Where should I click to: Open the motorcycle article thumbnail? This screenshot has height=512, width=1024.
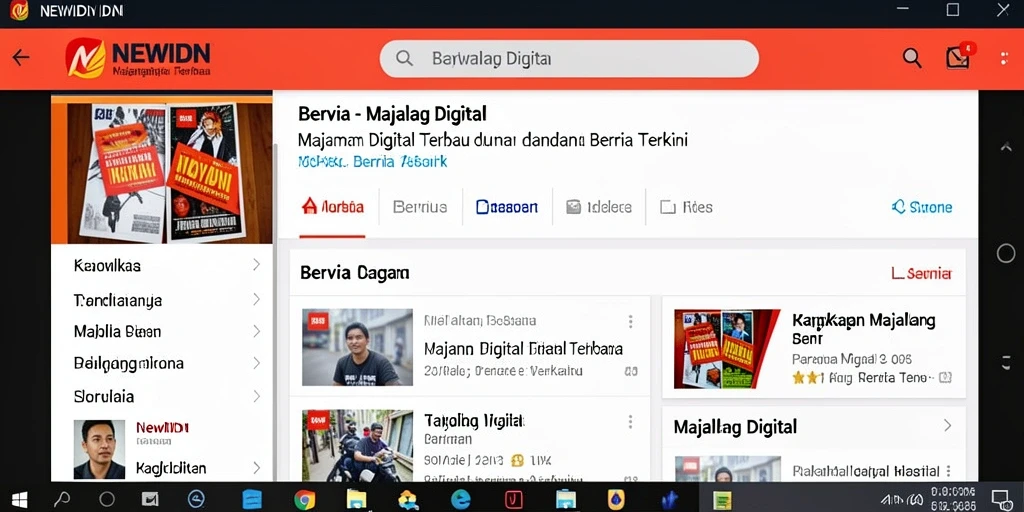[x=357, y=446]
